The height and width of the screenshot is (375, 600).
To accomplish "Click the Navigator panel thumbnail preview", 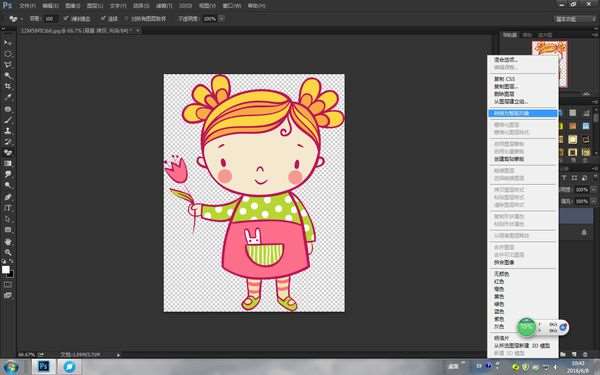I will (x=549, y=64).
